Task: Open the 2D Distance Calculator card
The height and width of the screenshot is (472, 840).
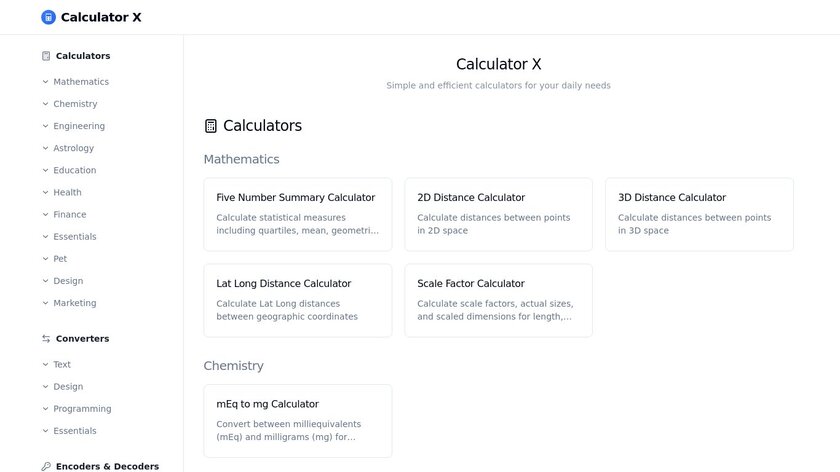Action: [498, 214]
